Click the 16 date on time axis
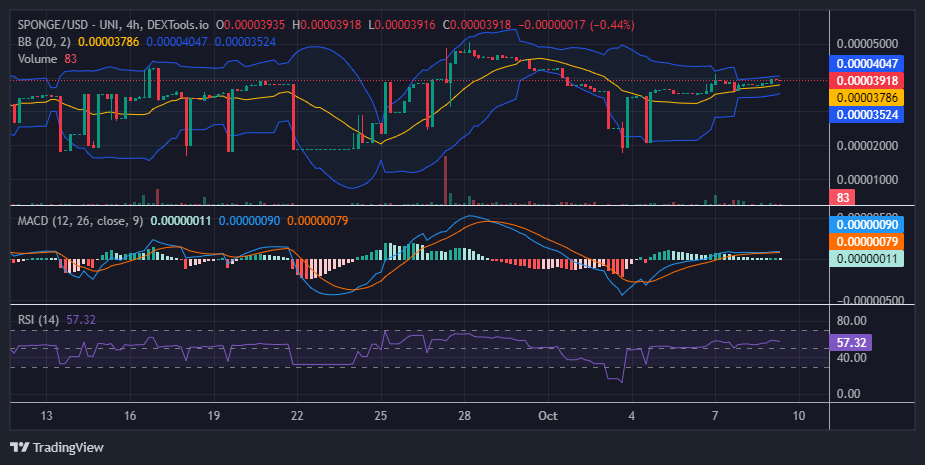This screenshot has height=465, width=925. click(130, 416)
